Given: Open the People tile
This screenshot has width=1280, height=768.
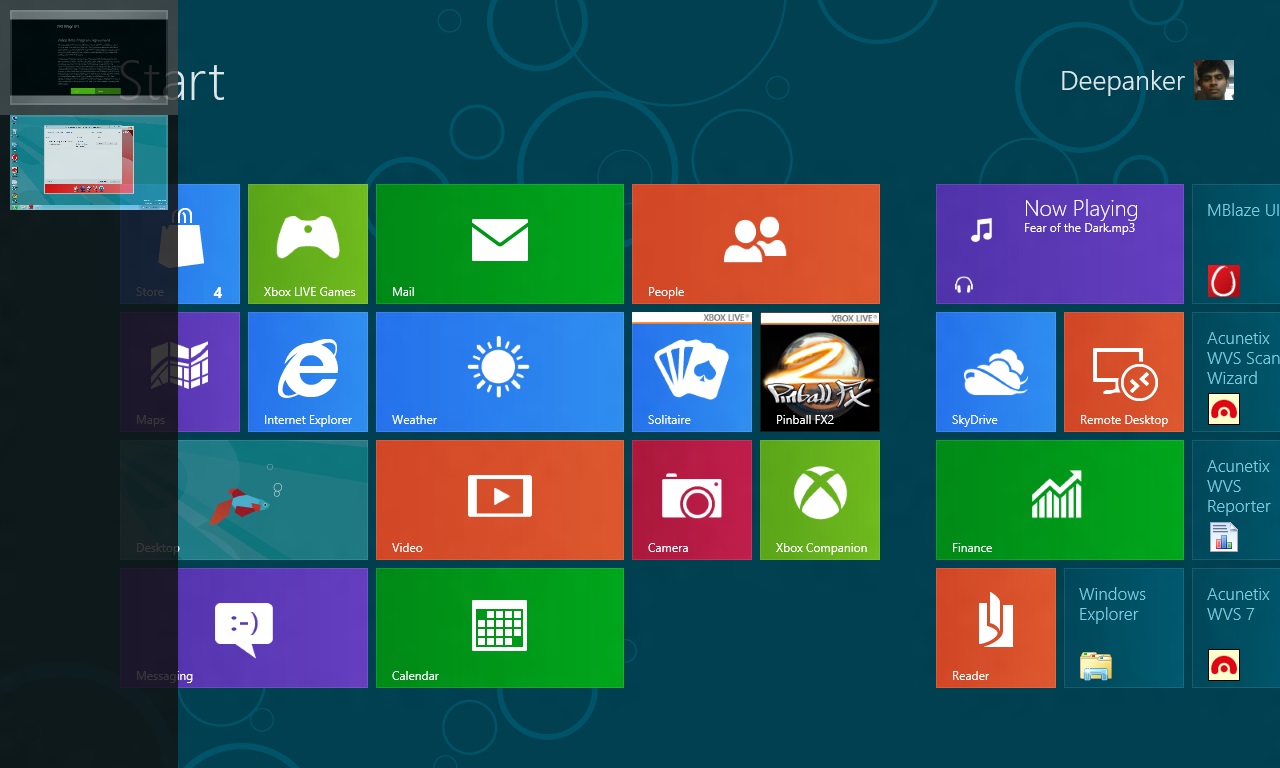Looking at the screenshot, I should 756,244.
